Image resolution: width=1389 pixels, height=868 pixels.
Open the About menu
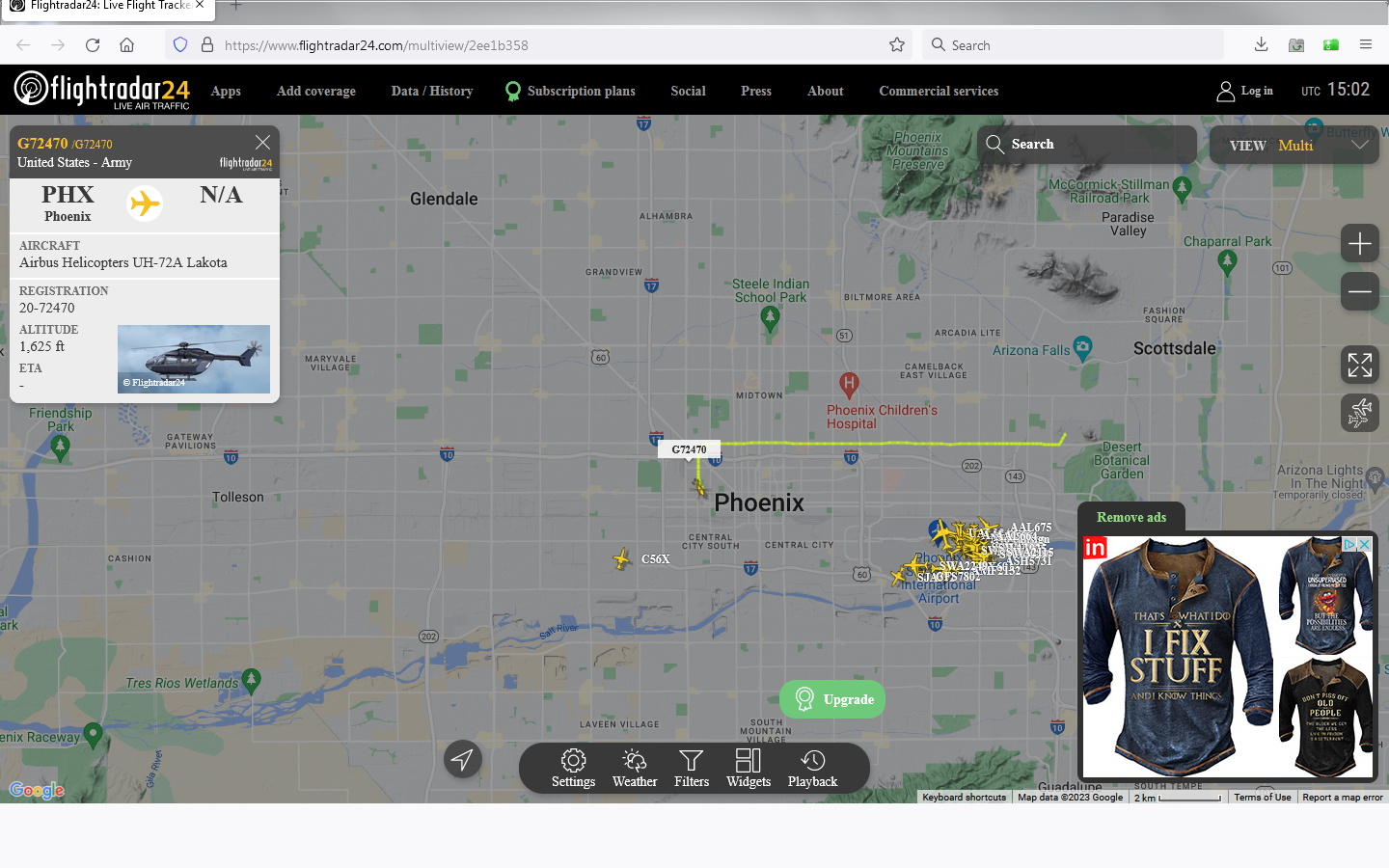click(x=826, y=91)
